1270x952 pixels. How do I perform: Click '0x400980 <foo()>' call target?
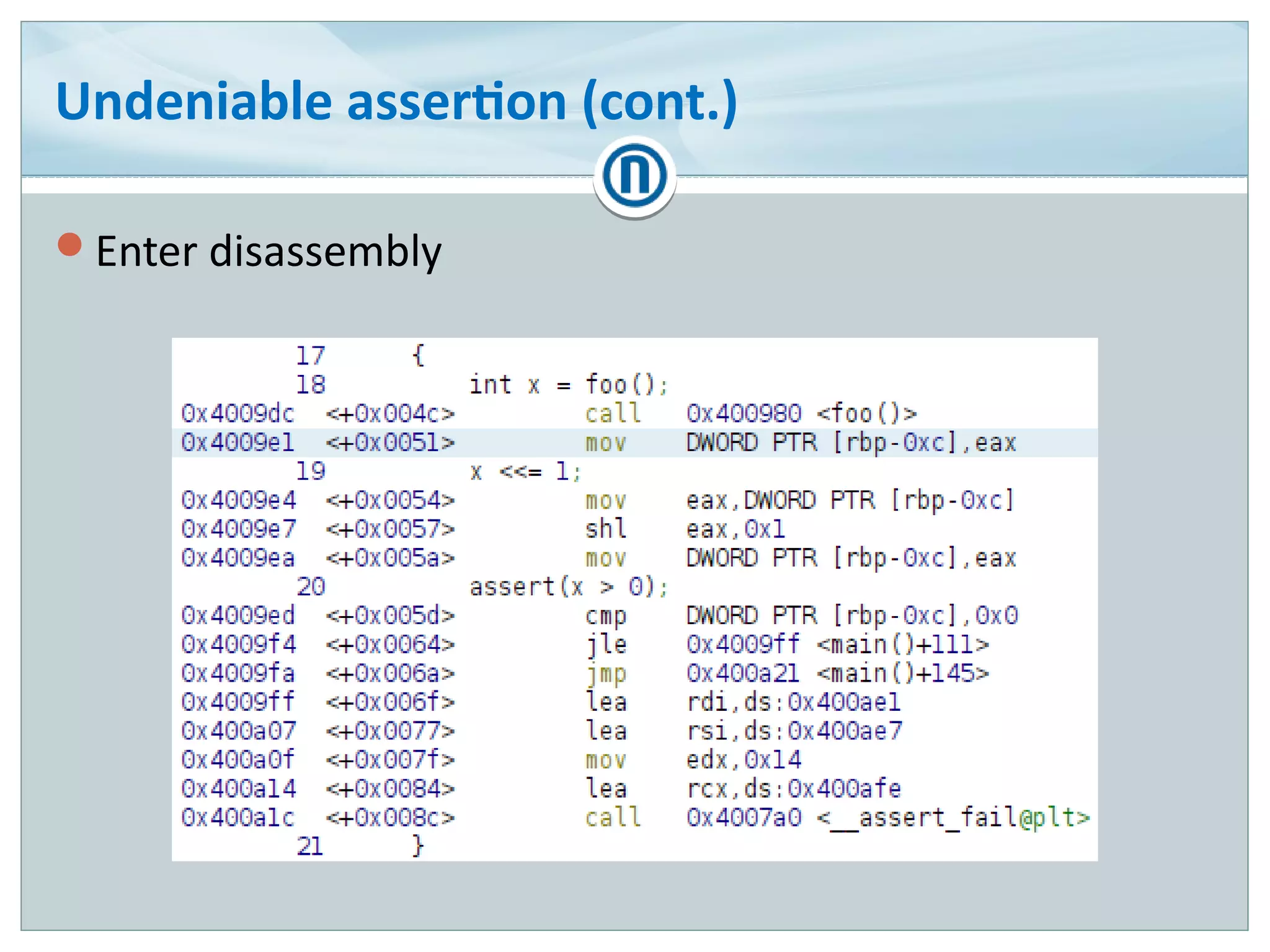tap(801, 413)
